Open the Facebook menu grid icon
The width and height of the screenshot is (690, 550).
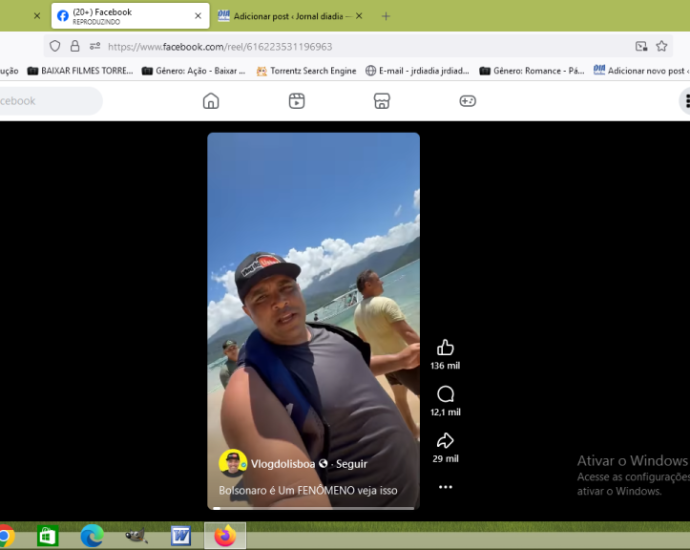click(x=686, y=101)
